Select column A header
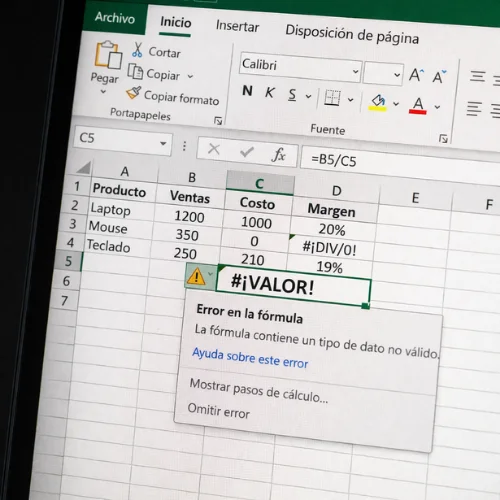This screenshot has width=500, height=500. click(x=125, y=172)
